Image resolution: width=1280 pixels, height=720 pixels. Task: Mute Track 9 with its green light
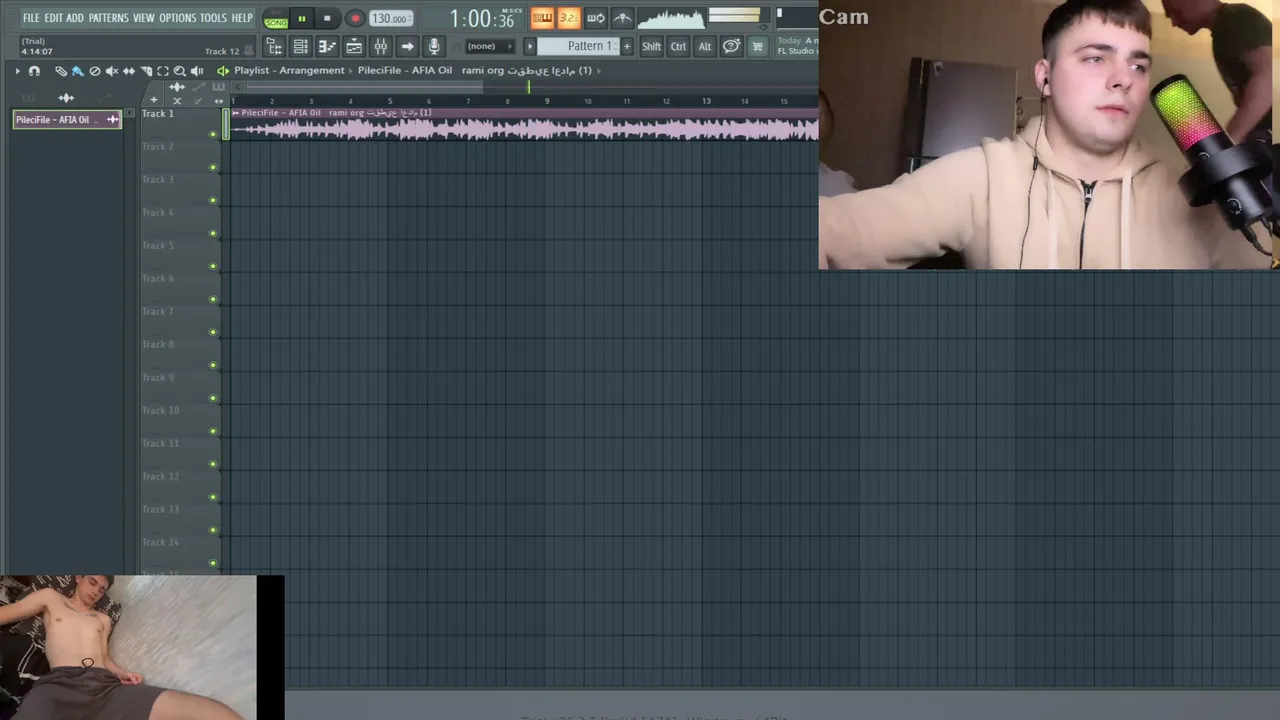click(x=212, y=398)
